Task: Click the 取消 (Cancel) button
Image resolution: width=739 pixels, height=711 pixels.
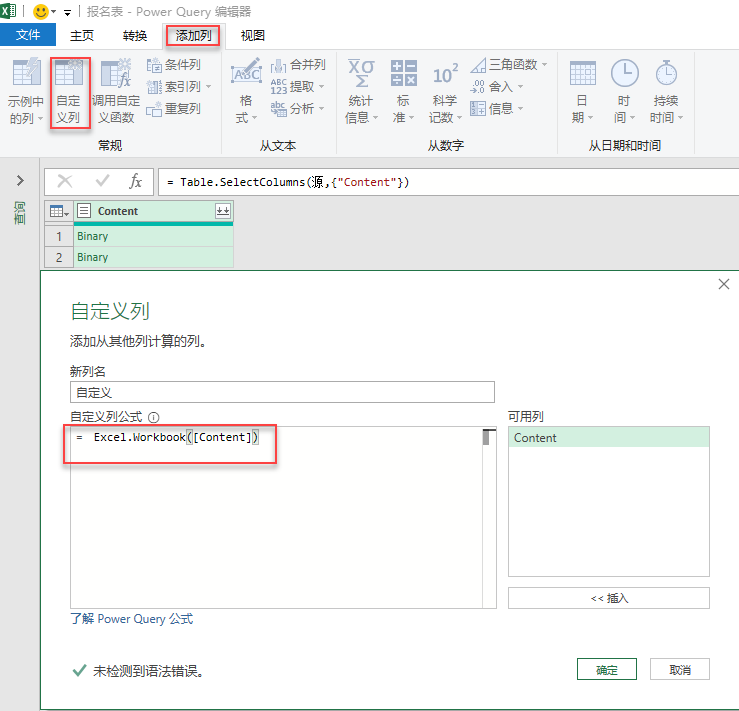Action: [680, 670]
